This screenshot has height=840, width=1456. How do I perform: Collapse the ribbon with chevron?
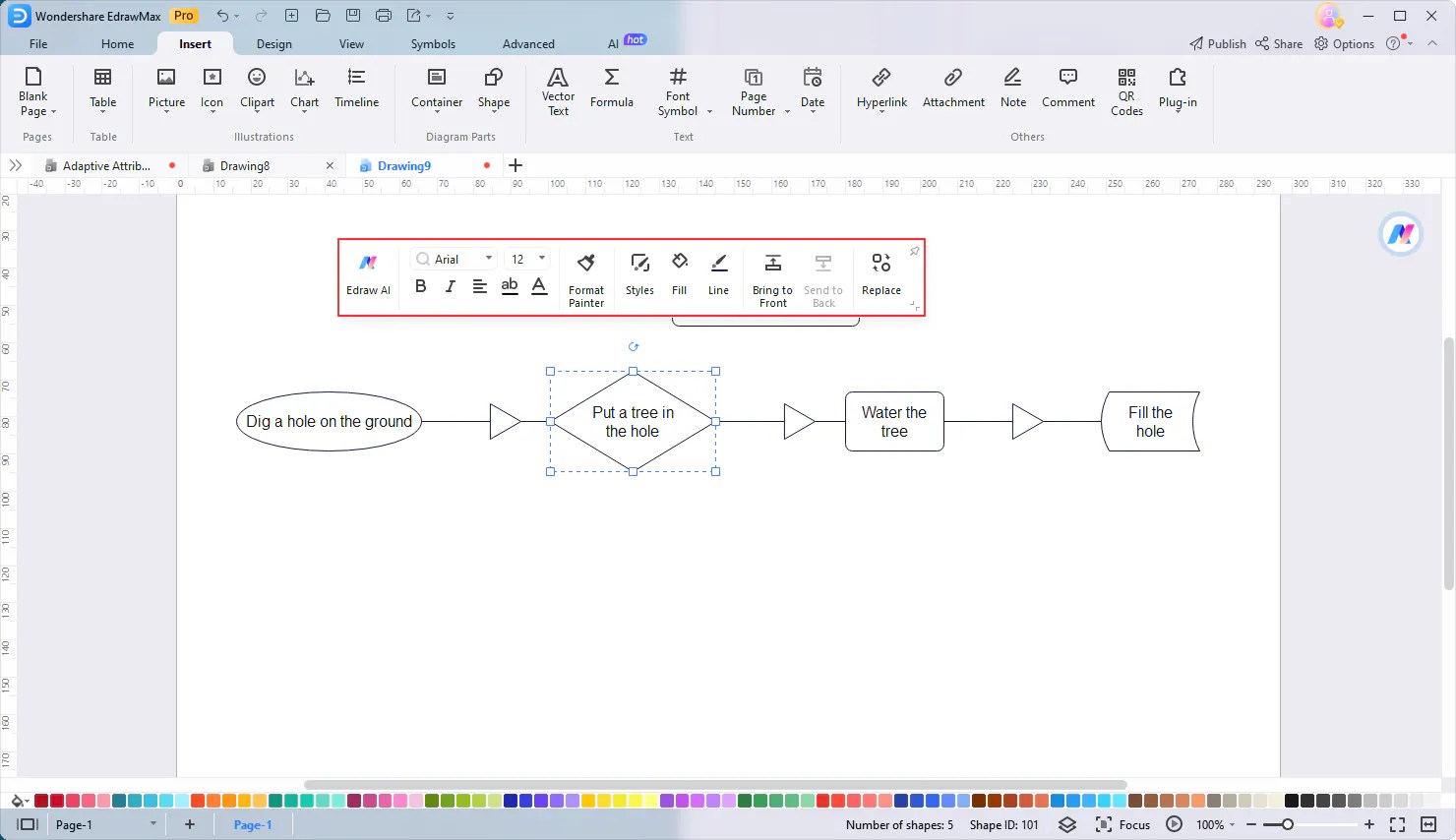pos(1432,43)
